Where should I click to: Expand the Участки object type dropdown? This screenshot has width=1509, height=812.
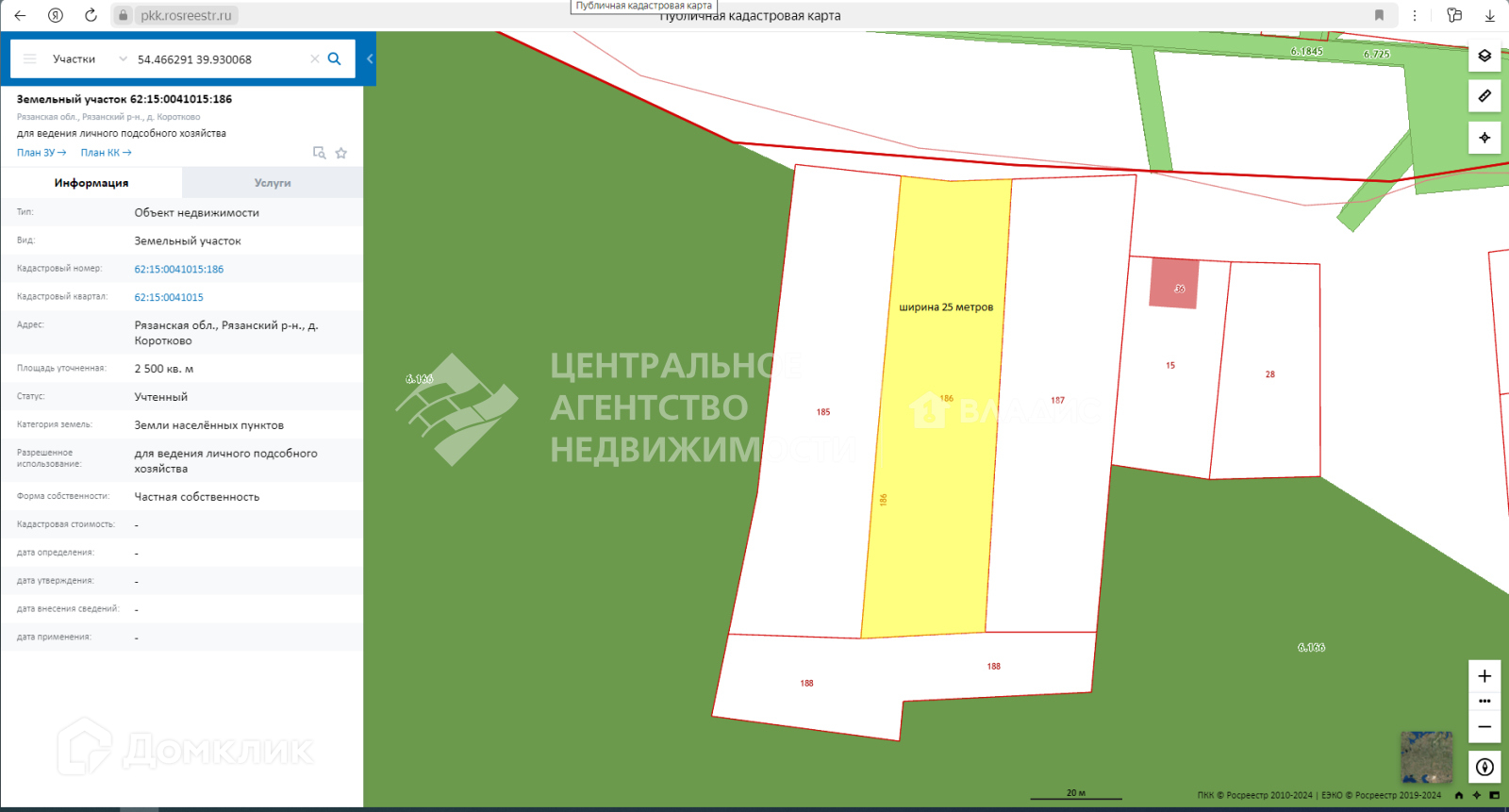pos(90,58)
